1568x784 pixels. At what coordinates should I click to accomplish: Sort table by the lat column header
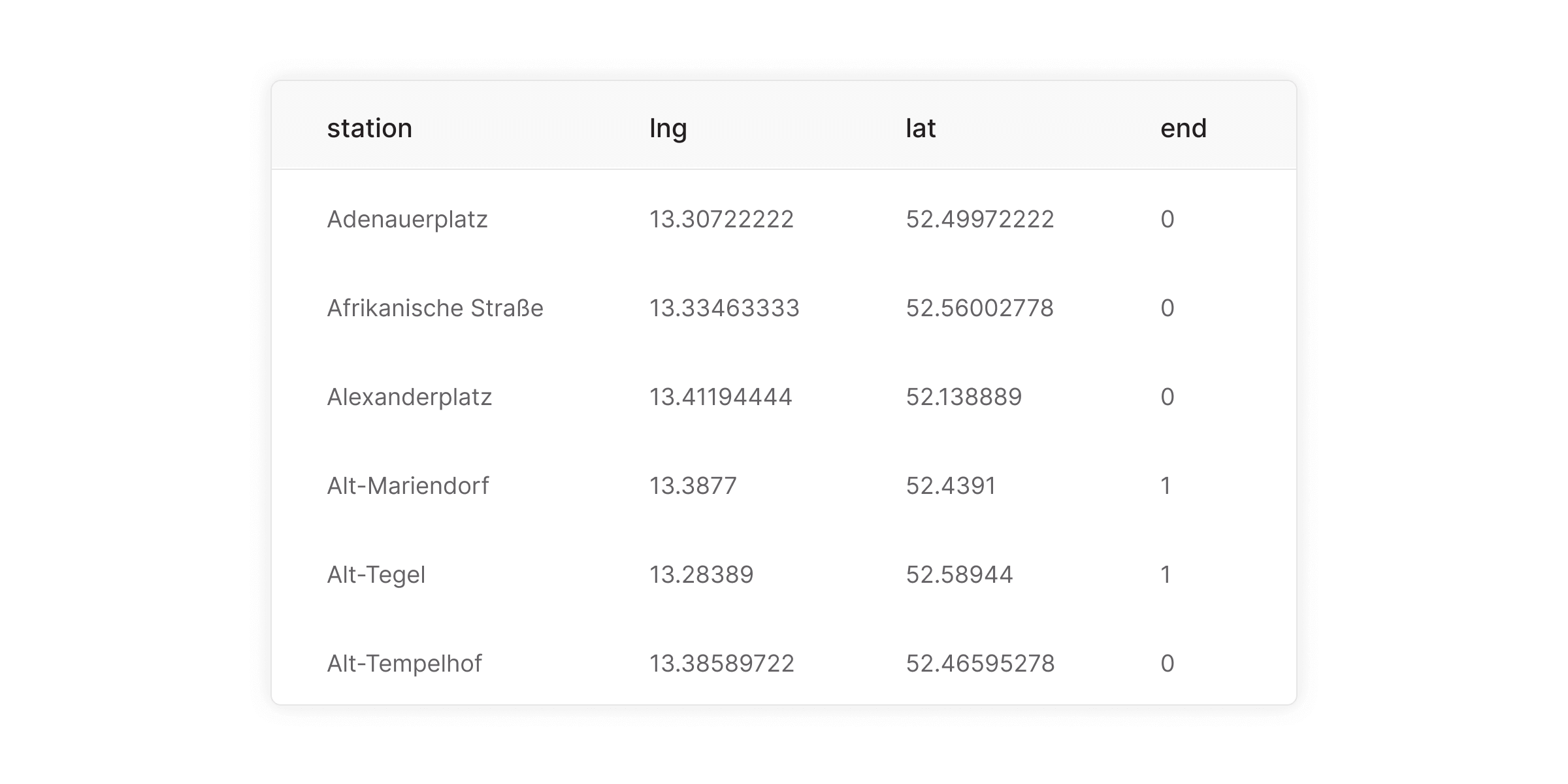[x=921, y=128]
